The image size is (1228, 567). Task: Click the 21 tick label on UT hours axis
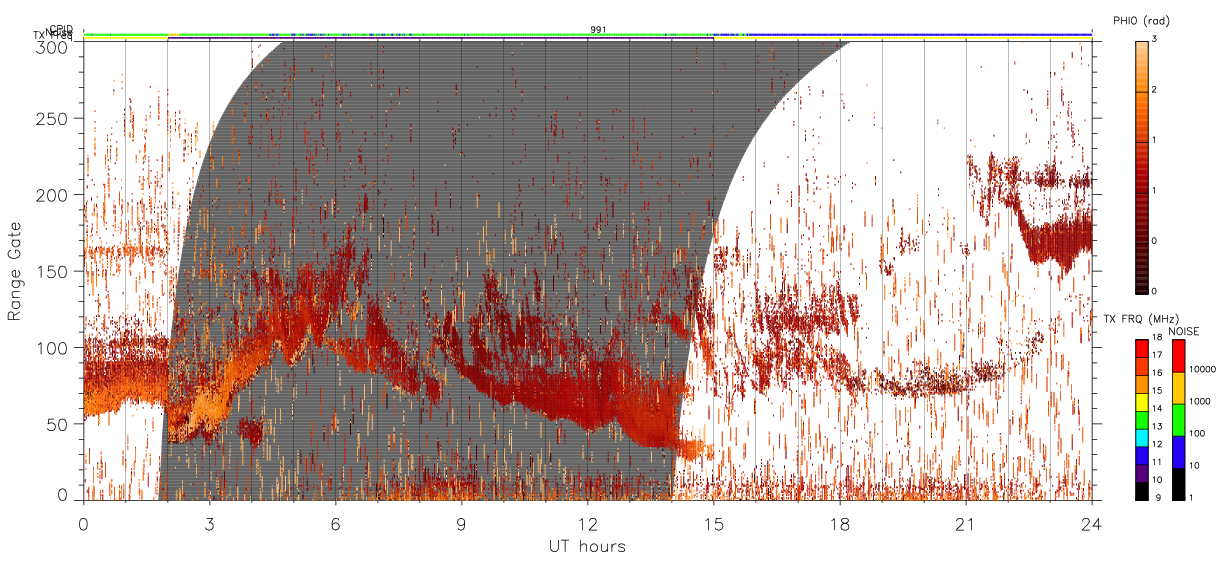[x=965, y=524]
